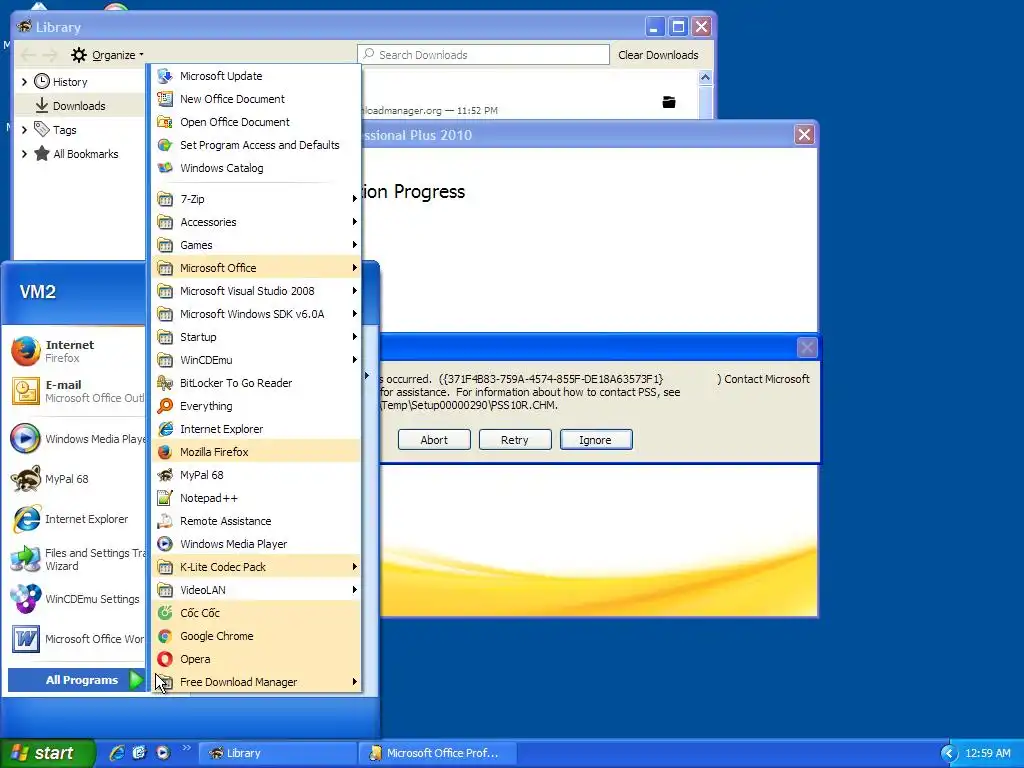
Task: Expand the Free Download Manager submenu
Action: click(x=256, y=682)
